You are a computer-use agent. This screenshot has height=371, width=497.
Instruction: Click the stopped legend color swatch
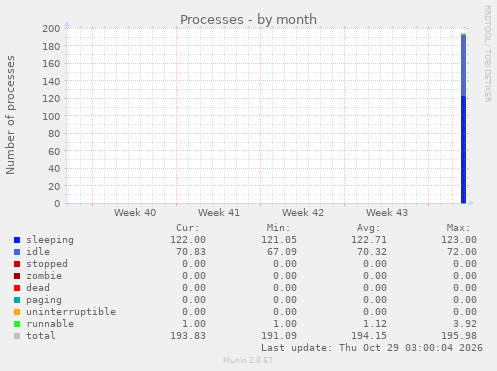pos(17,264)
